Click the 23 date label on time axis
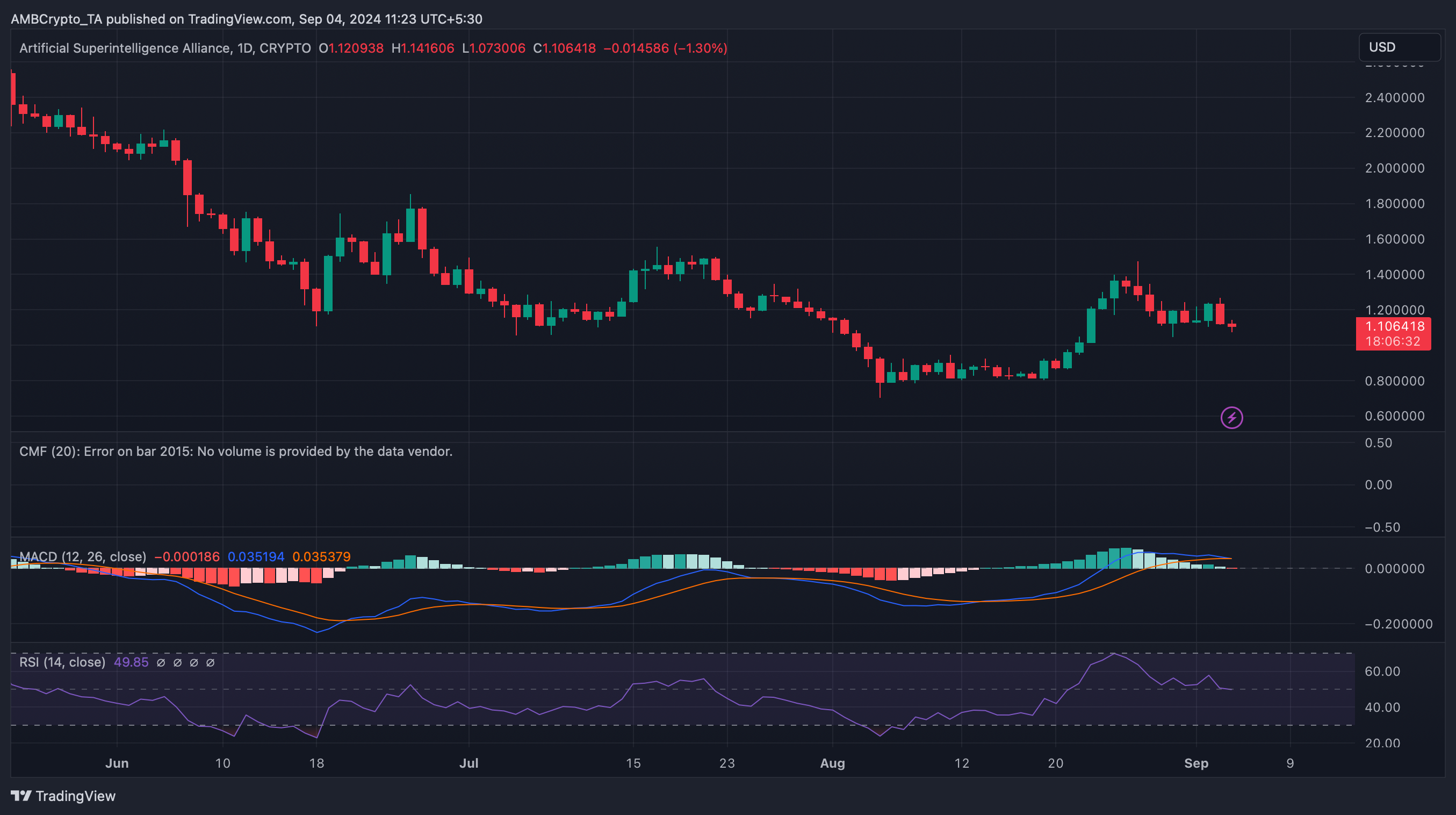The height and width of the screenshot is (815, 1456). (727, 763)
